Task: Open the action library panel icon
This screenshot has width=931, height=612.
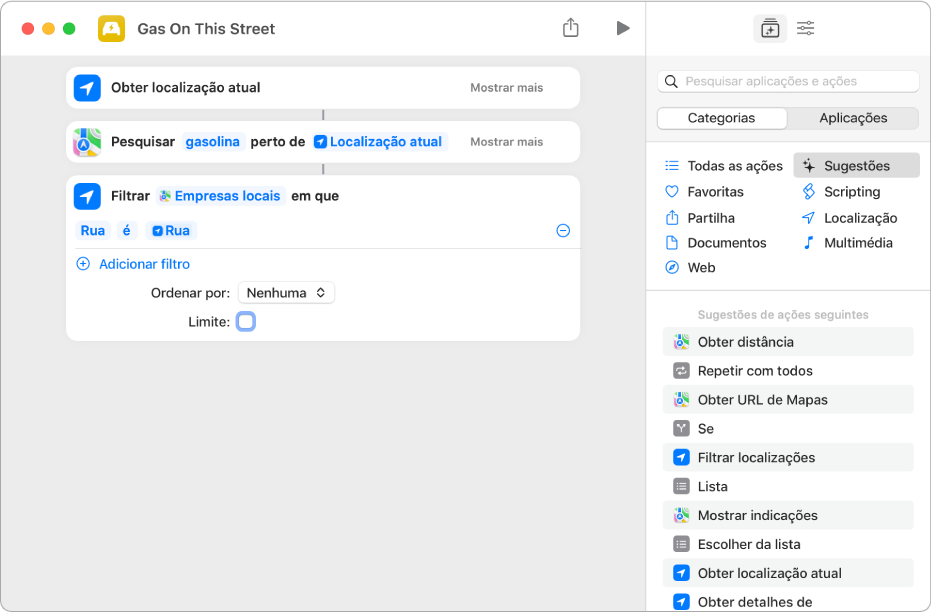Action: pos(769,29)
